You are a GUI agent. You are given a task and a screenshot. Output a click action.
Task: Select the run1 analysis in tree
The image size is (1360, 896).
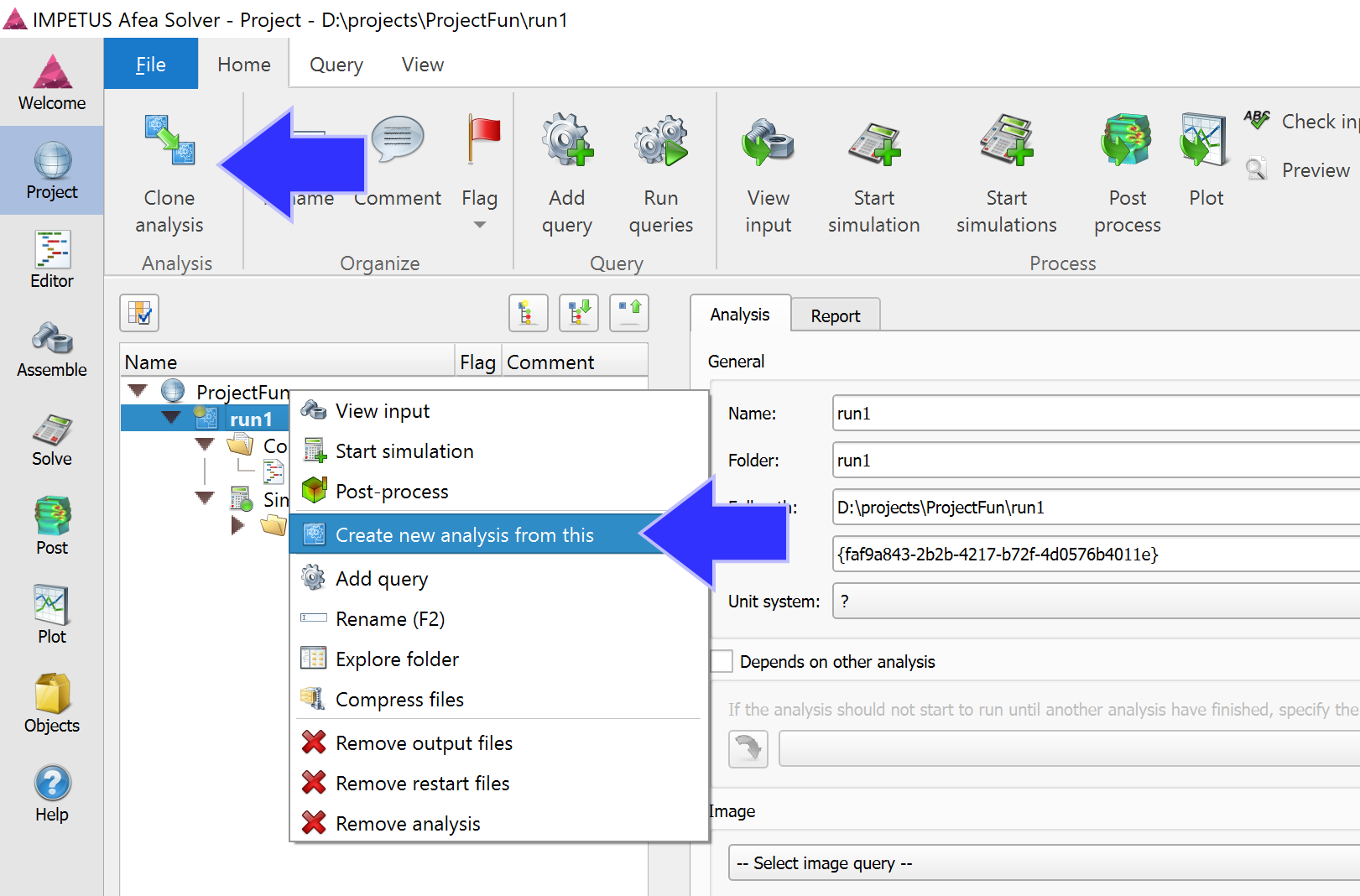click(251, 419)
